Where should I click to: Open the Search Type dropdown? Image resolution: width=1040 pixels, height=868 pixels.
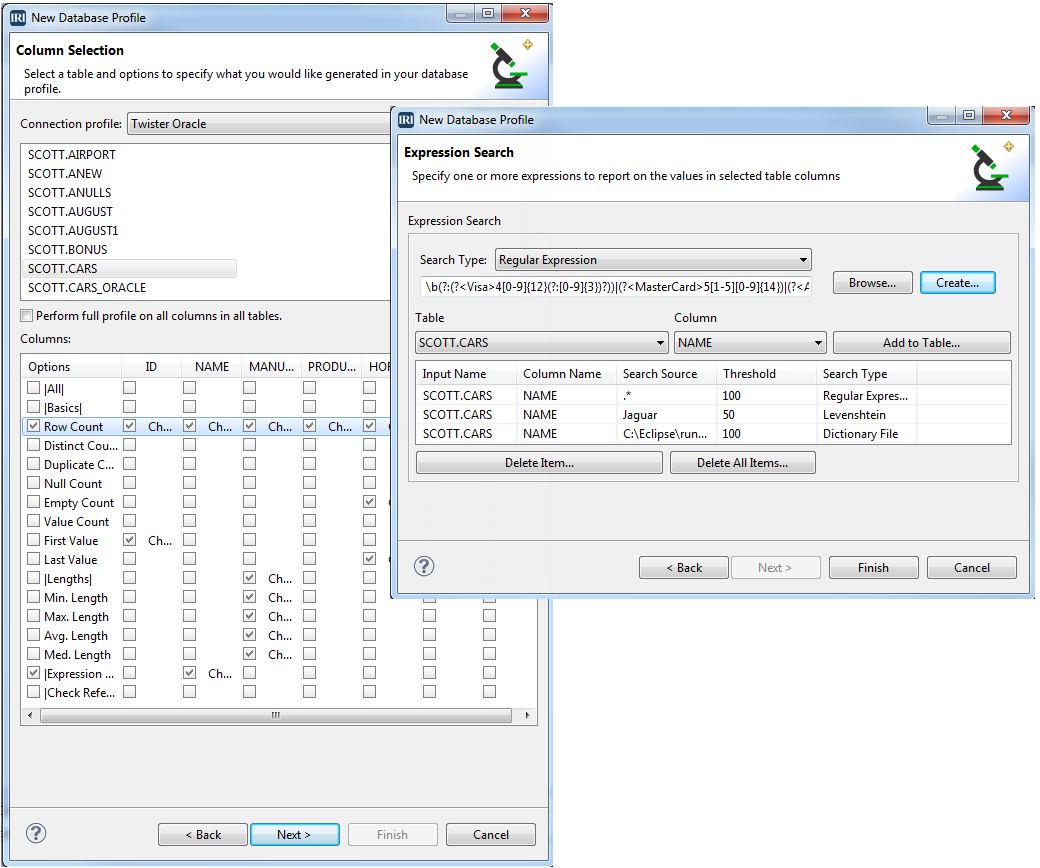[653, 260]
